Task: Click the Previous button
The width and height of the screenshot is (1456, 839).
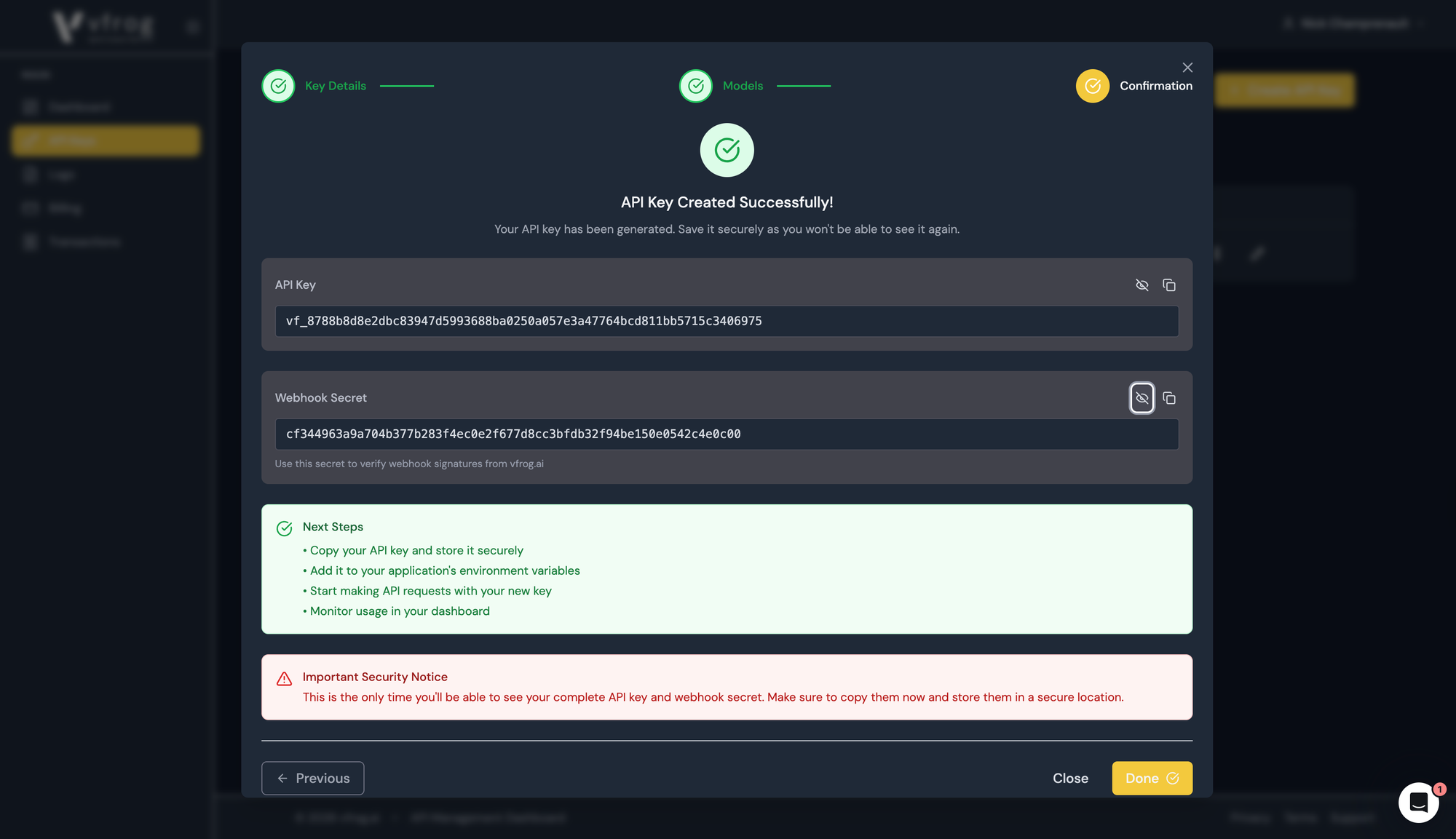Action: click(312, 778)
